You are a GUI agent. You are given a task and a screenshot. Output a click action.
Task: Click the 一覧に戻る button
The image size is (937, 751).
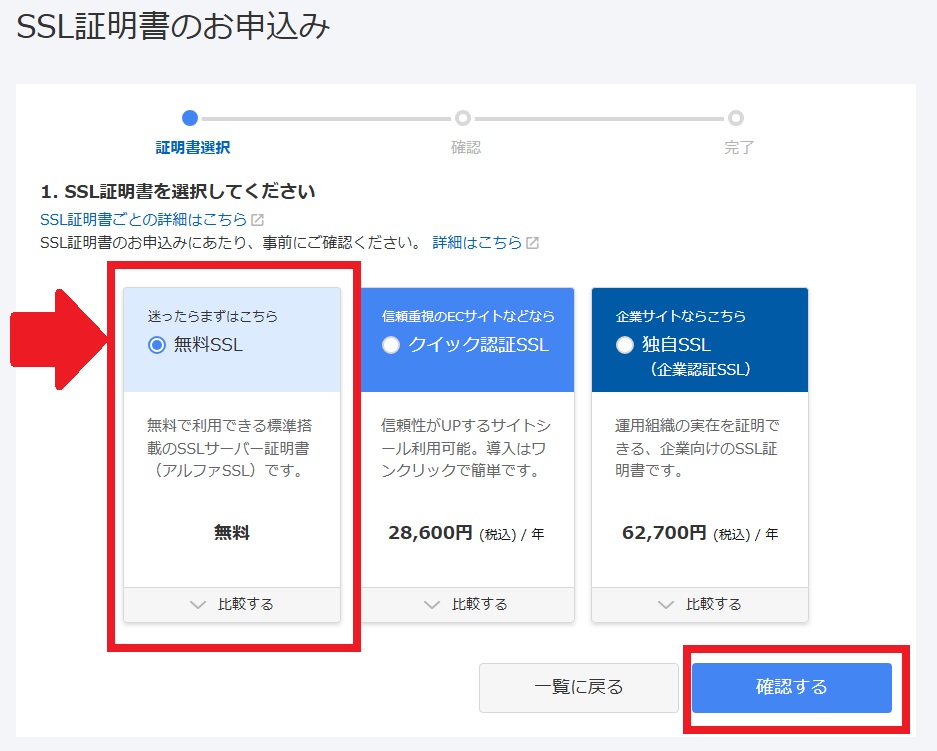578,687
